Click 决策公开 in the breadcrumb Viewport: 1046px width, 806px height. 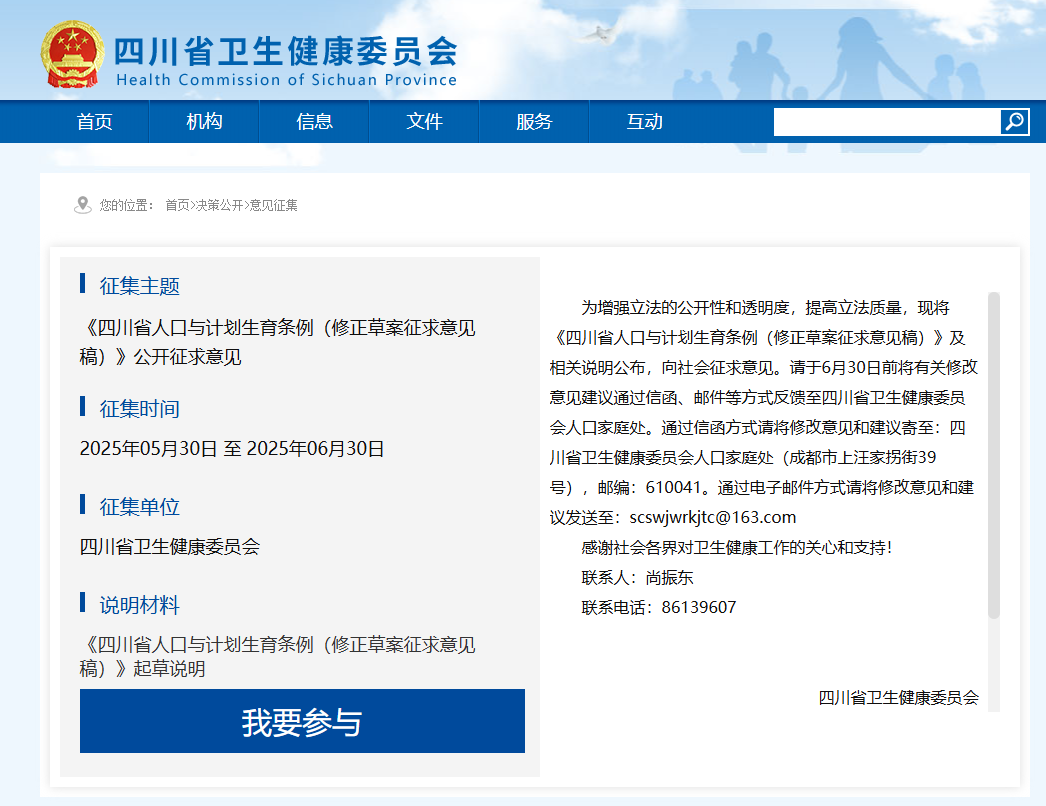[x=219, y=206]
